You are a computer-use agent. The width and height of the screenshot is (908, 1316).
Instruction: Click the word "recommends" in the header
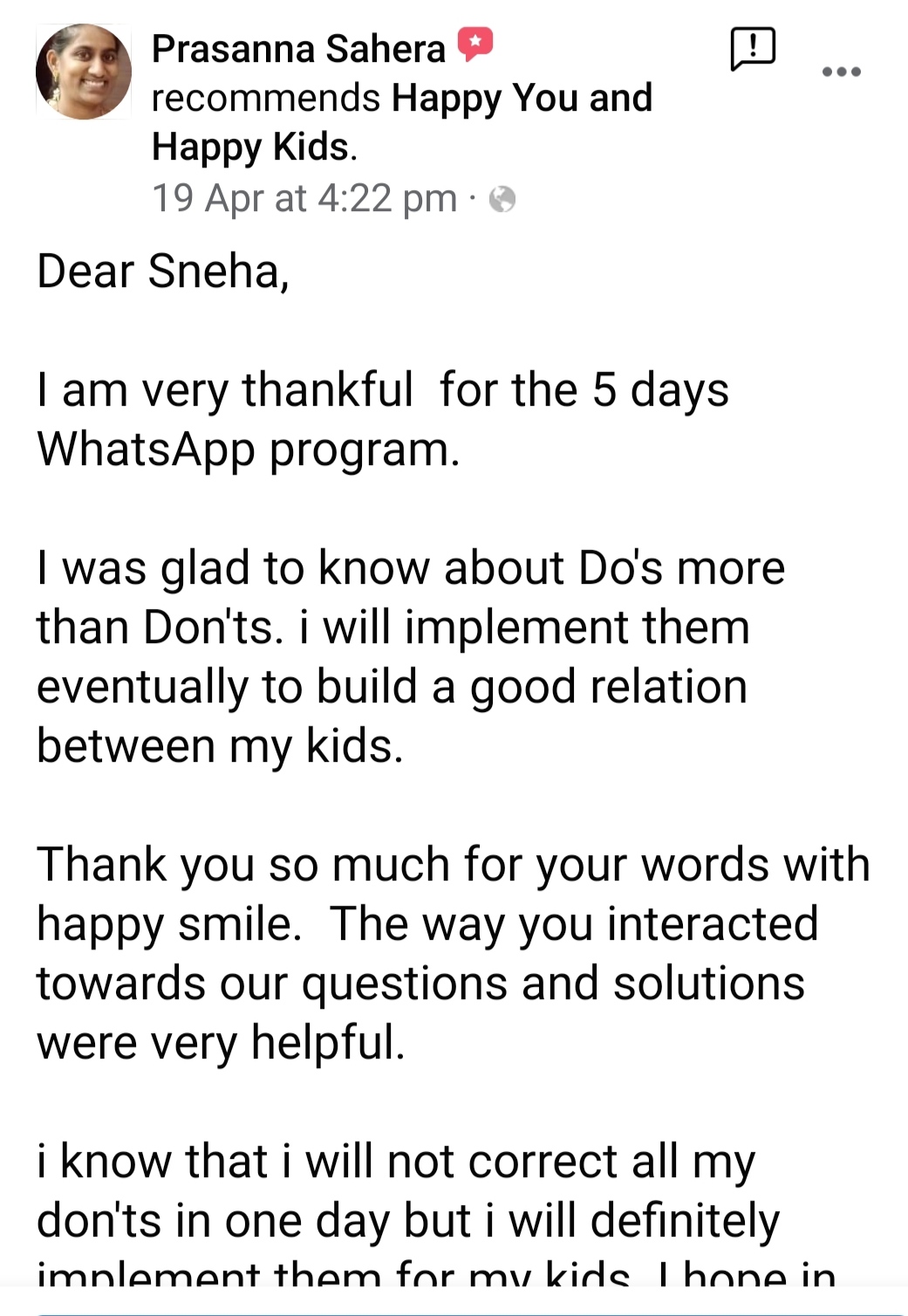(265, 99)
